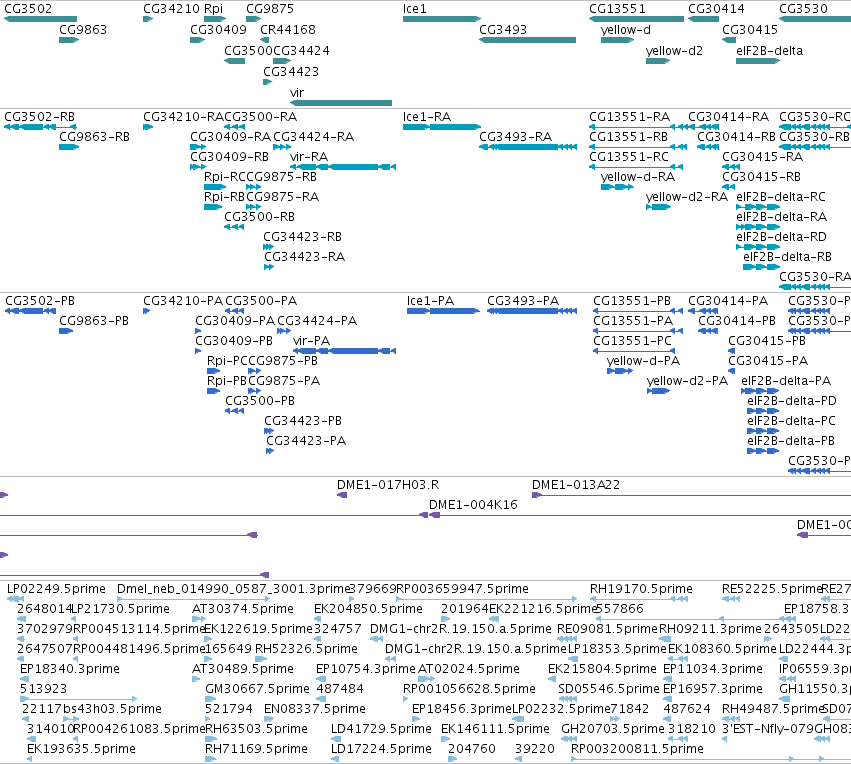
Task: Select the GH20703.5prime EST label
Action: tap(613, 729)
